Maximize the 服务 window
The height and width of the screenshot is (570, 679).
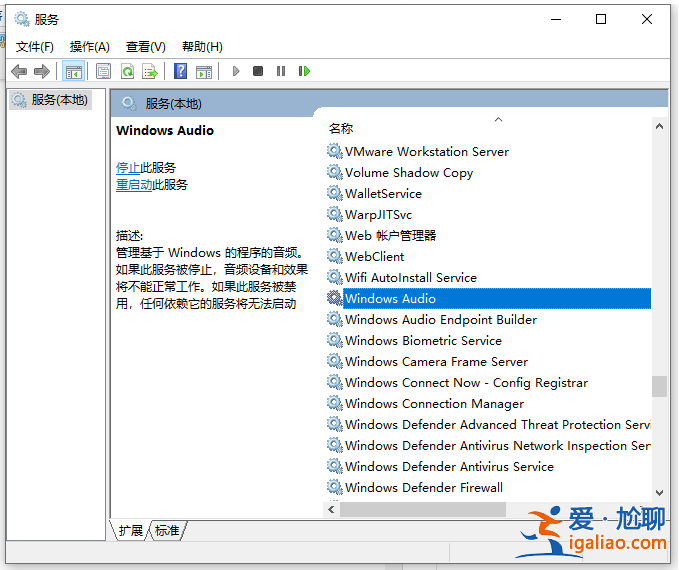click(x=601, y=19)
